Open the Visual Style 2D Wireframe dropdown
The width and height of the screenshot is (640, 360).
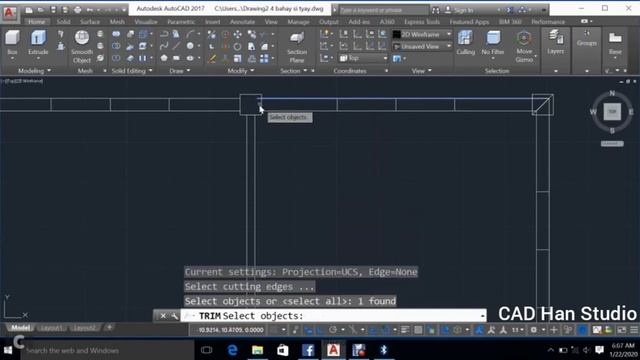pyautogui.click(x=422, y=34)
